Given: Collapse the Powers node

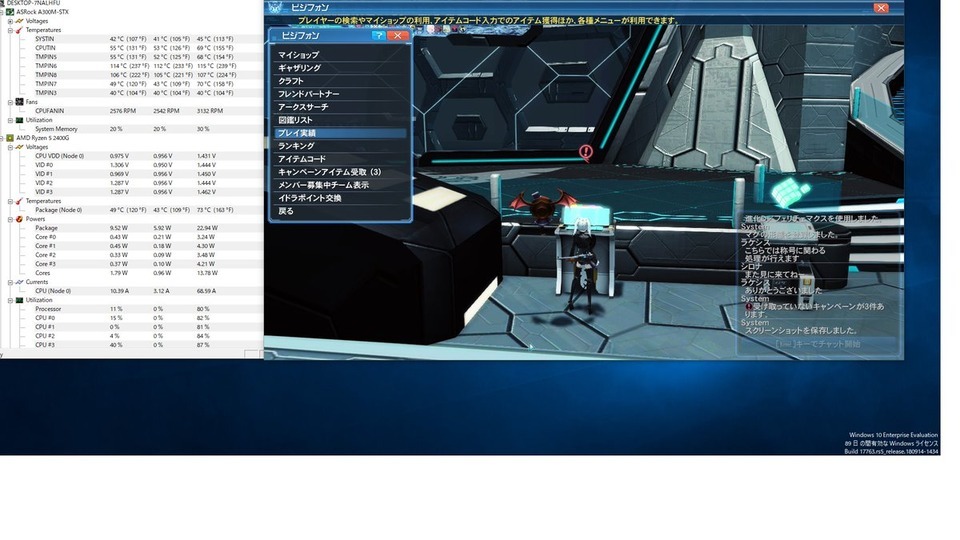Looking at the screenshot, I should [10, 219].
